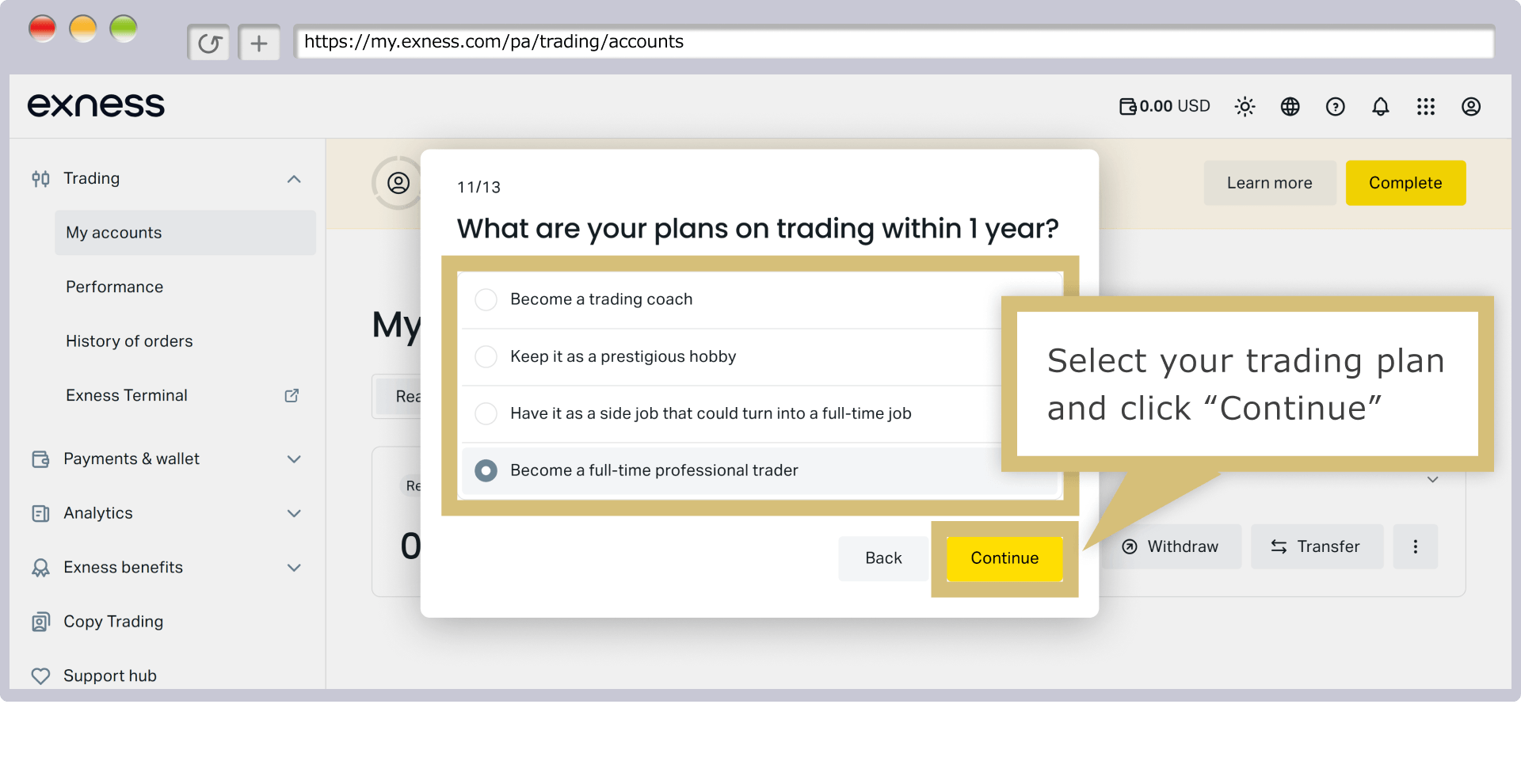Open Performance in the sidebar
The image size is (1521, 784).
(x=114, y=287)
